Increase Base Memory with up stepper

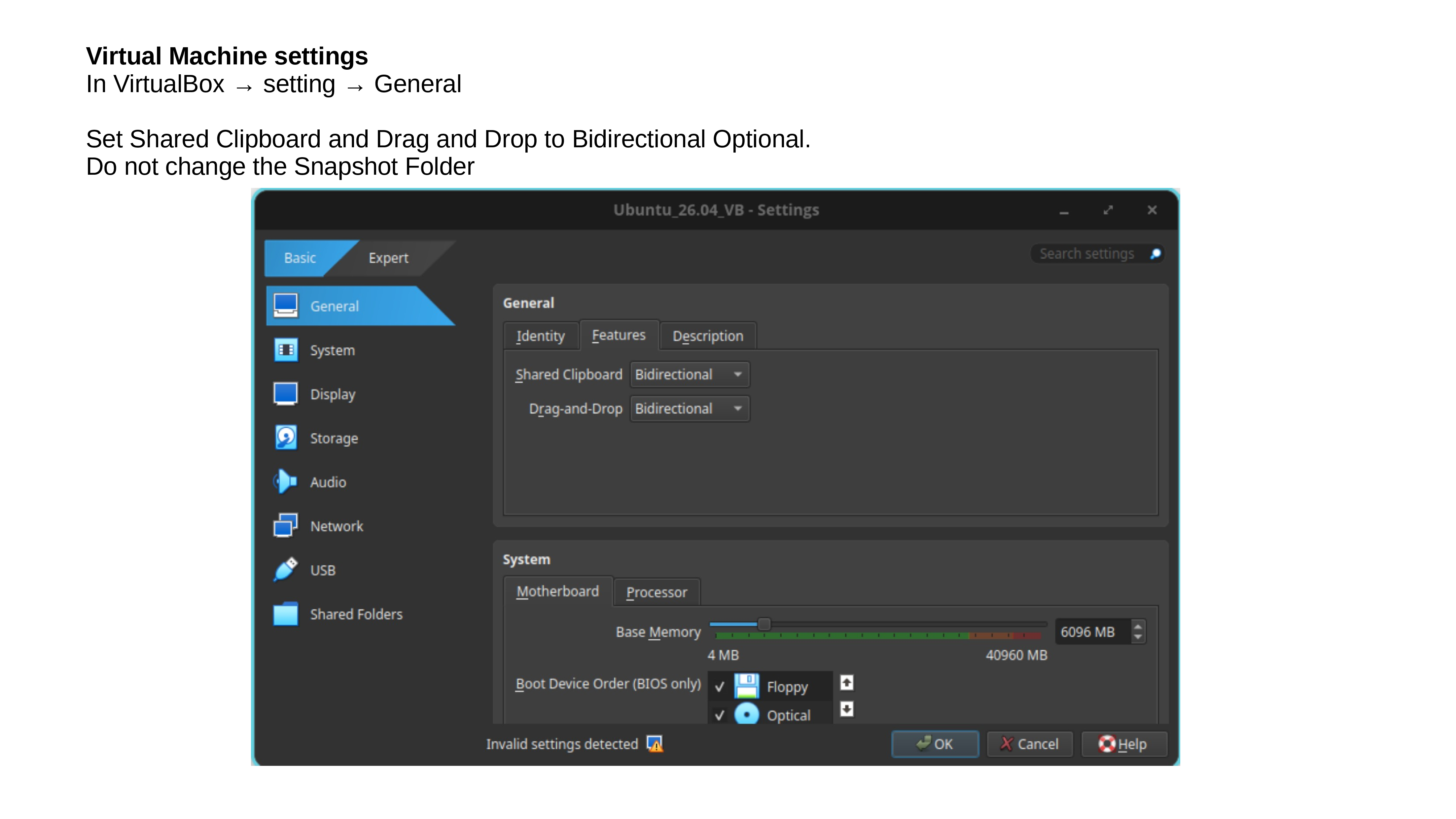click(x=1138, y=626)
